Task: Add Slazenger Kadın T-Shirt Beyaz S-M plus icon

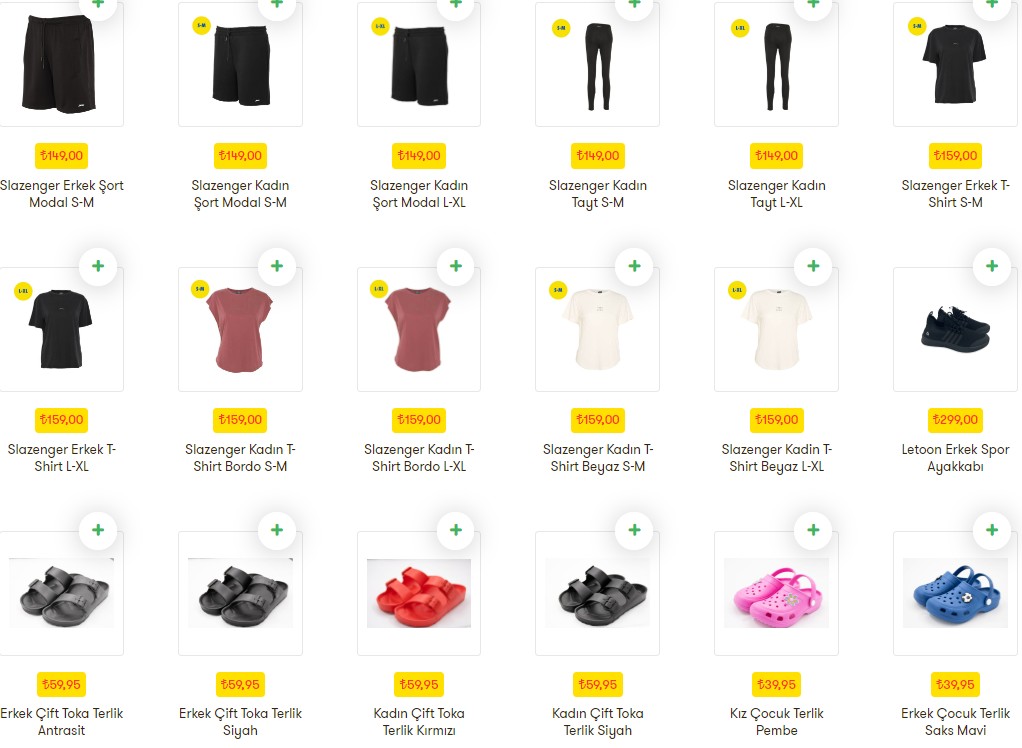Action: click(634, 266)
